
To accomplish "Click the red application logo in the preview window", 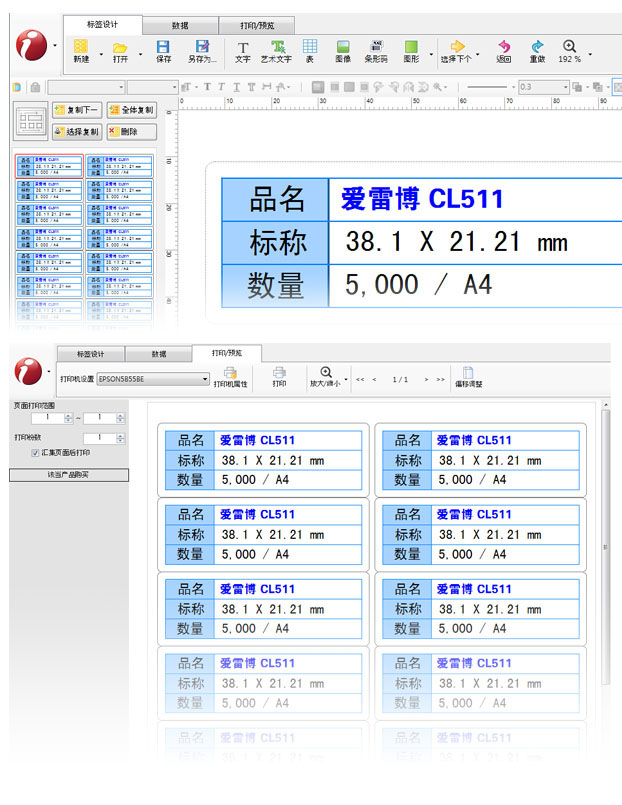I will pos(28,371).
